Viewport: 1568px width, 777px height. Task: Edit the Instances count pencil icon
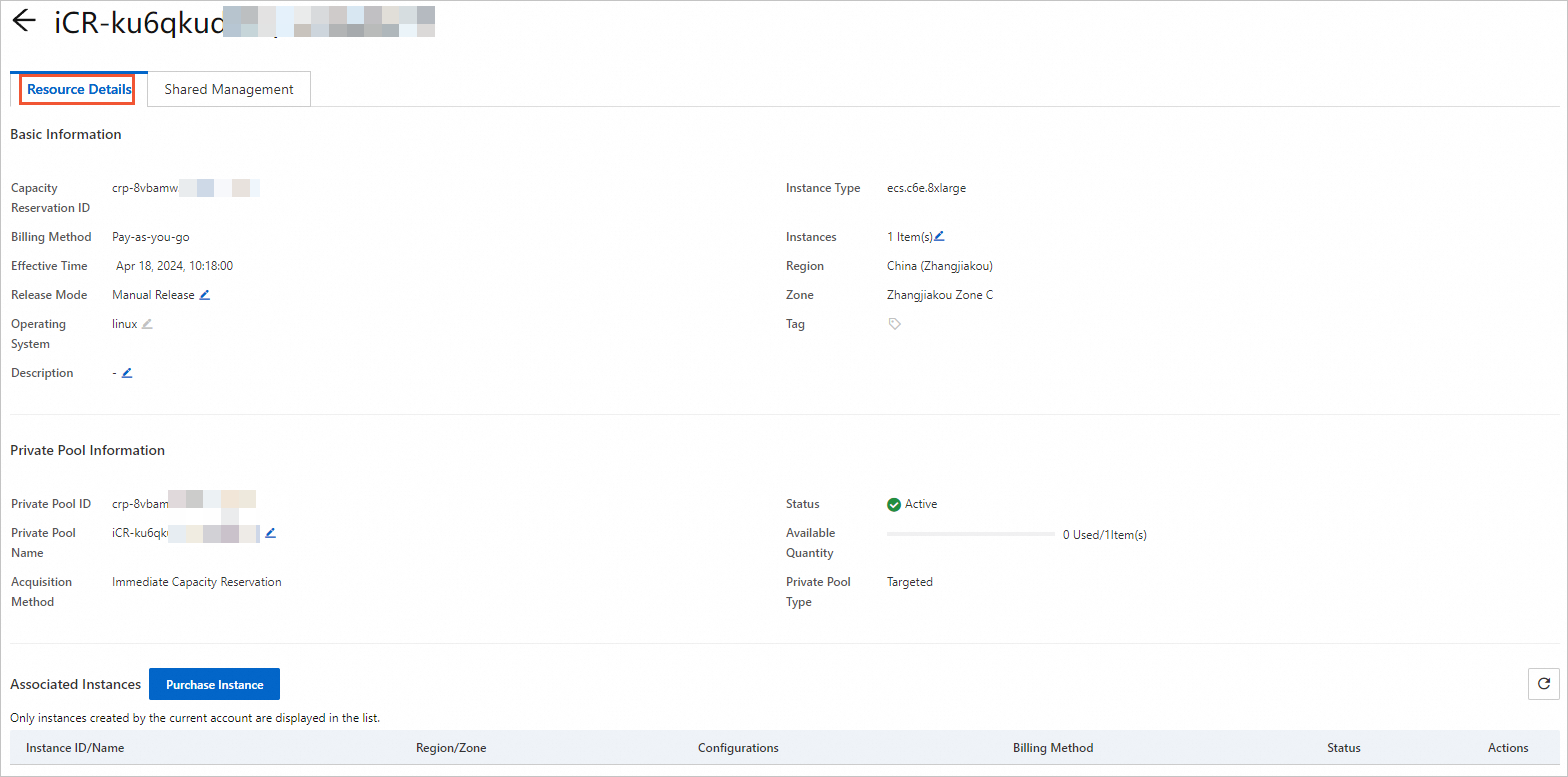point(939,237)
